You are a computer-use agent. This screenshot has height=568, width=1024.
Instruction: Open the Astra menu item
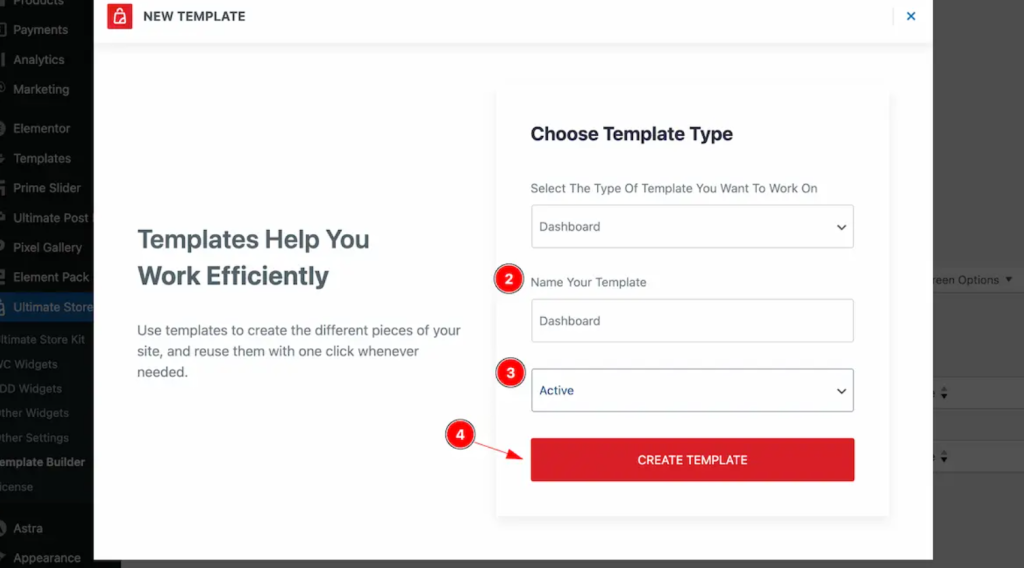pyautogui.click(x=27, y=528)
